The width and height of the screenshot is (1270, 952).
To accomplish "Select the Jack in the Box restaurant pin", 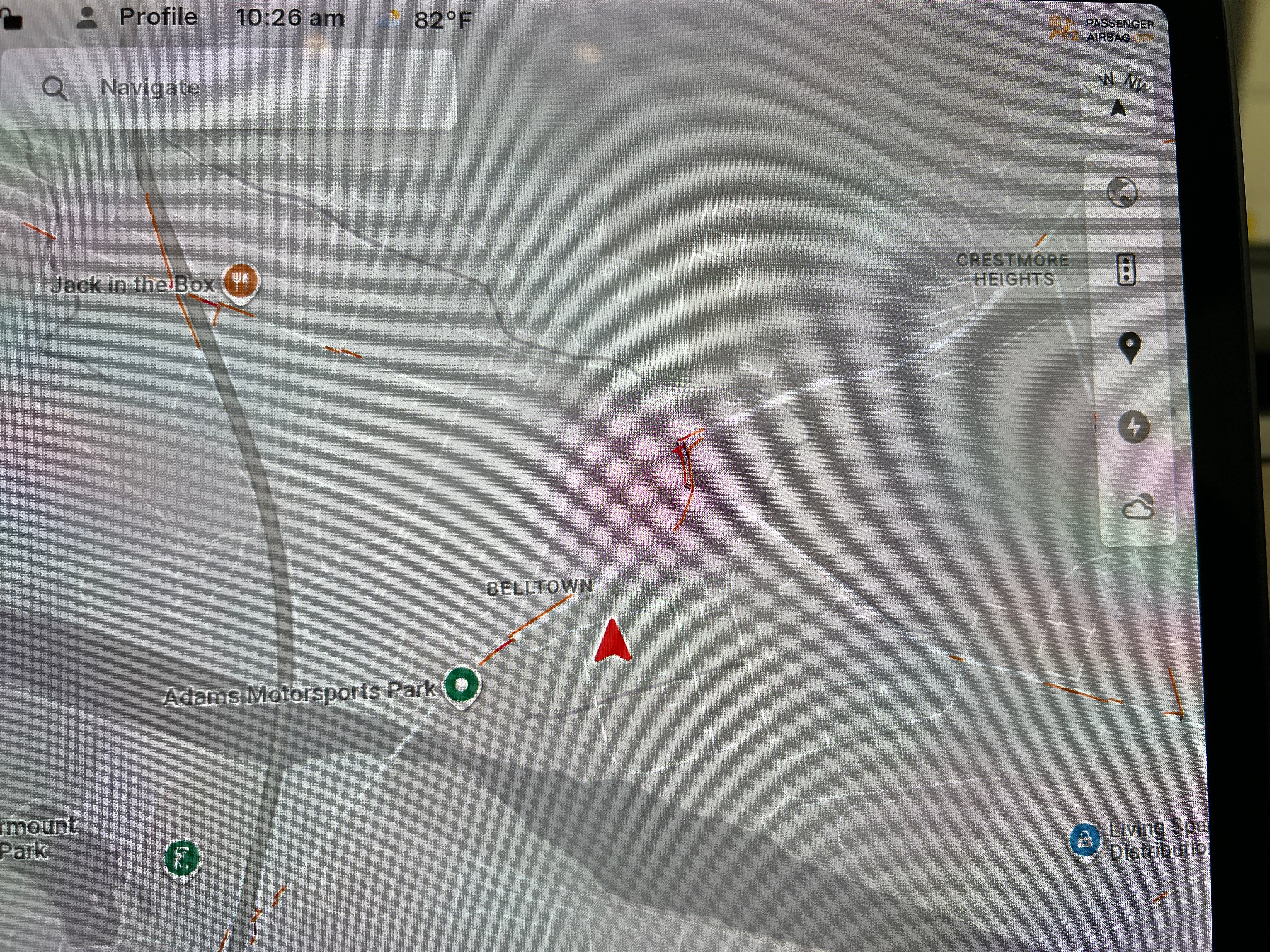I will click(241, 282).
